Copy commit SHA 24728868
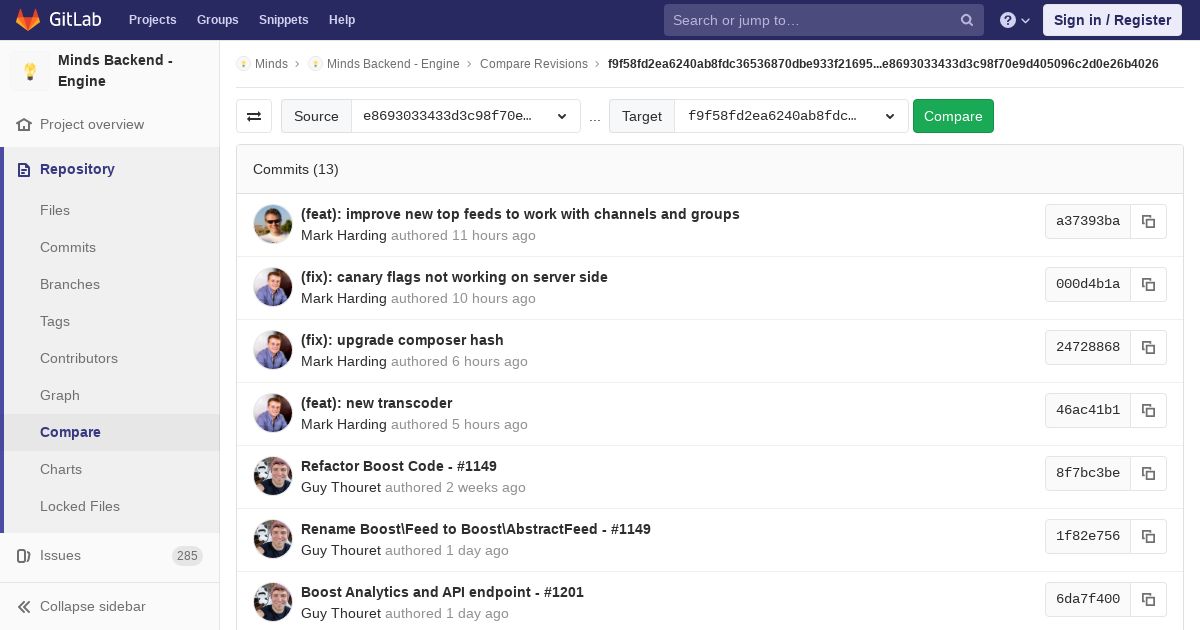The width and height of the screenshot is (1200, 630). (1148, 347)
